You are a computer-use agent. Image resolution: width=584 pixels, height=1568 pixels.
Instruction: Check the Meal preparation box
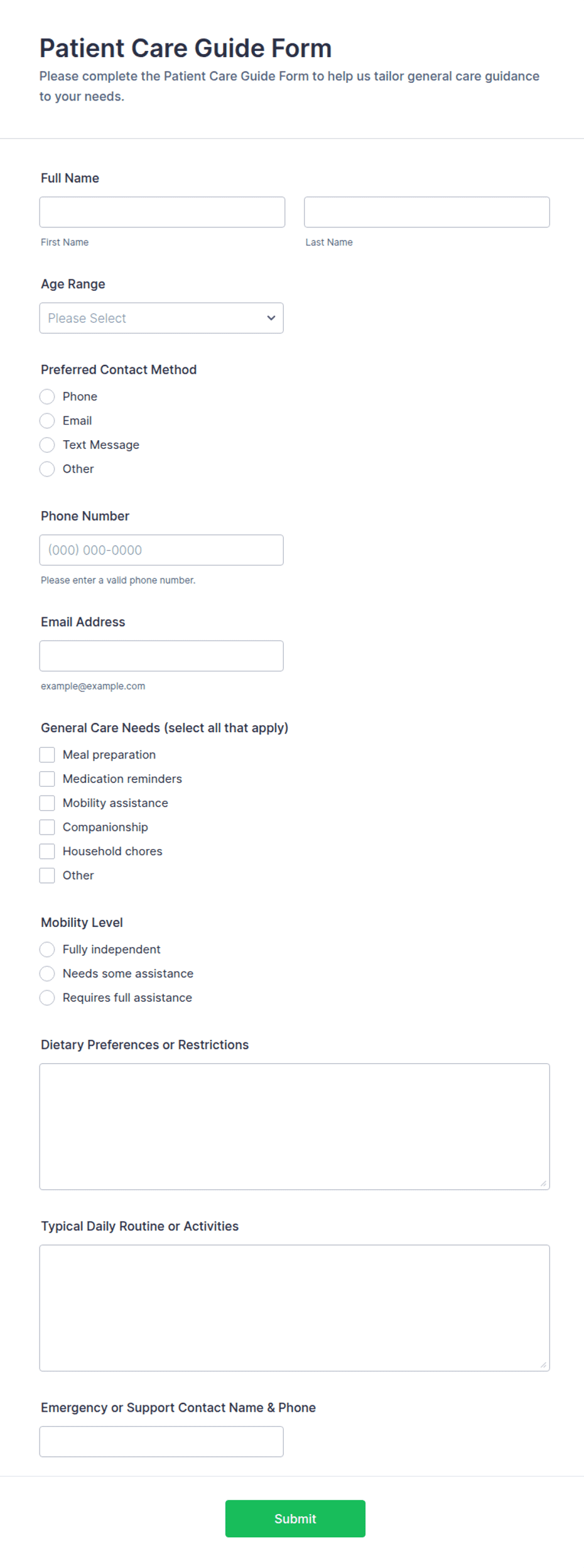click(x=47, y=754)
